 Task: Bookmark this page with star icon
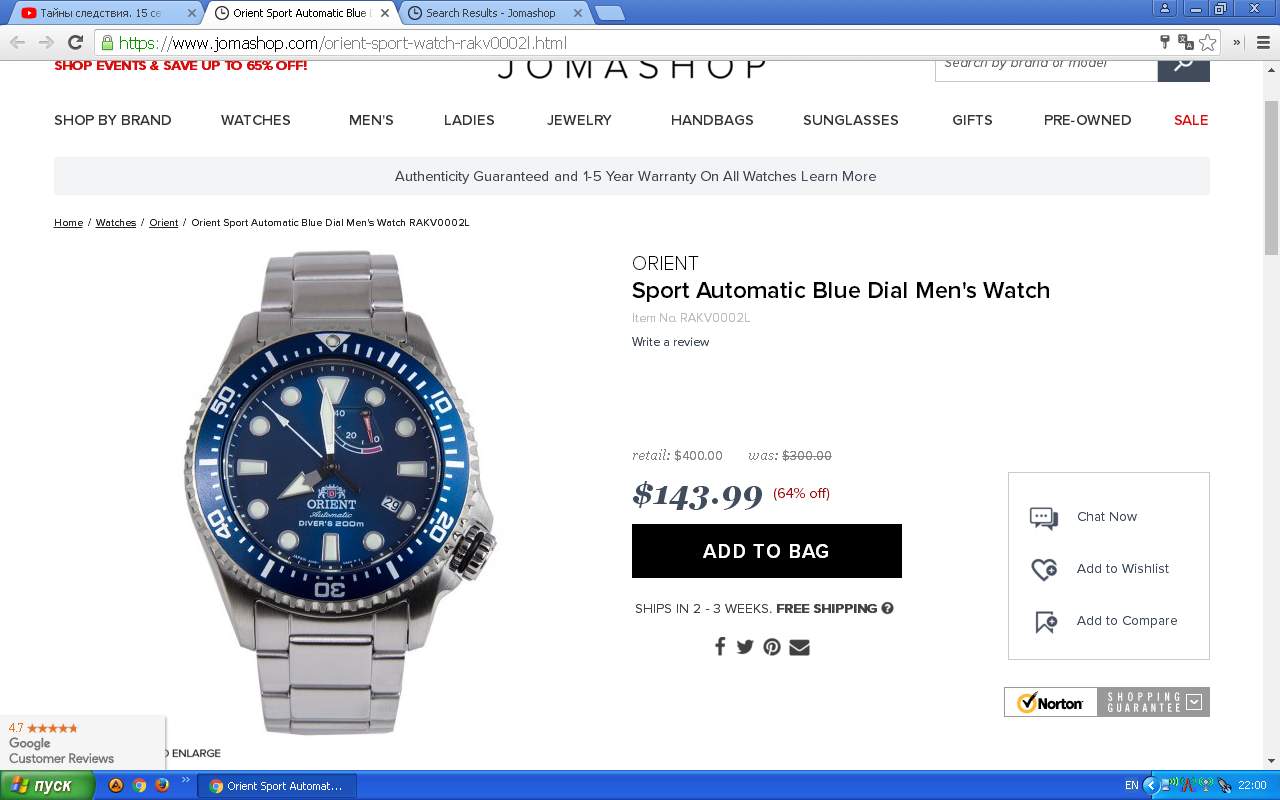1207,42
